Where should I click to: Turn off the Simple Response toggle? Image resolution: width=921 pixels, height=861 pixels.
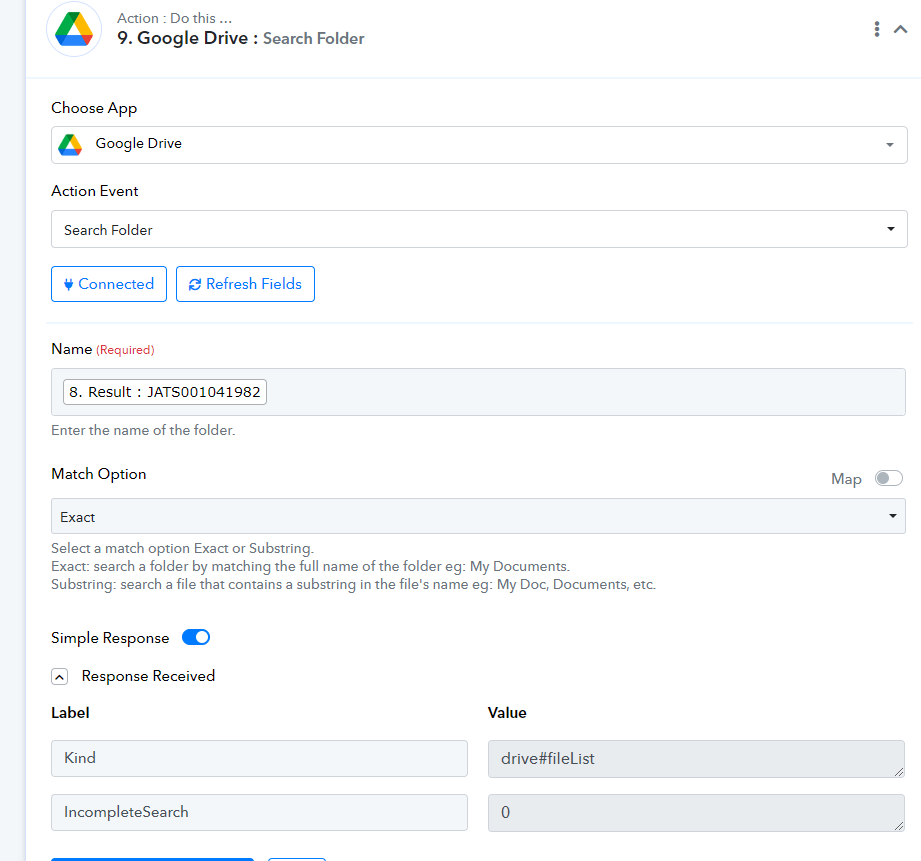tap(196, 637)
